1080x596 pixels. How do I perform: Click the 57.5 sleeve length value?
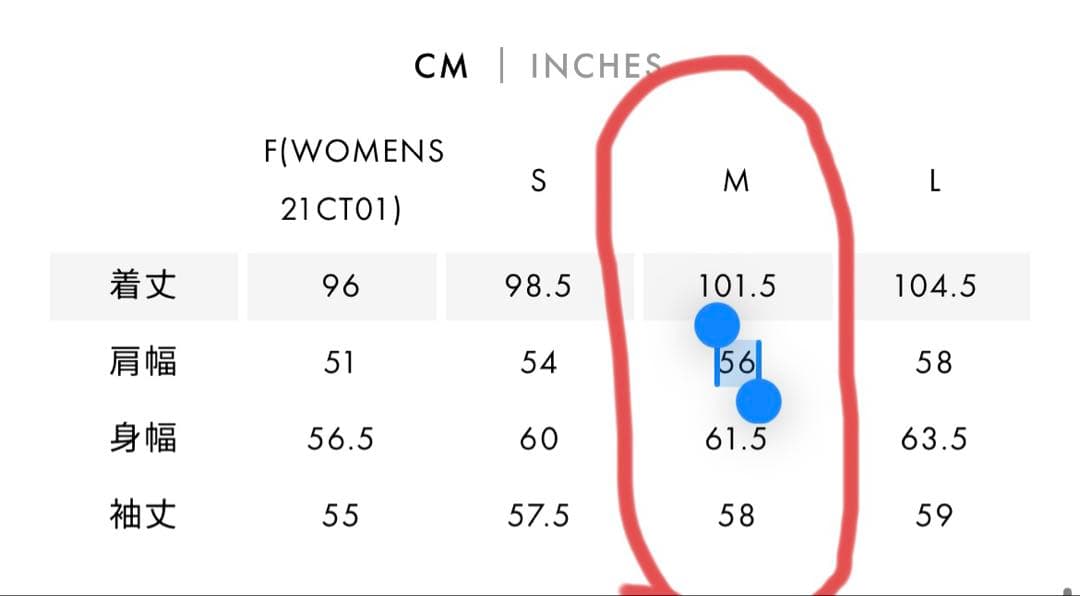pos(538,515)
